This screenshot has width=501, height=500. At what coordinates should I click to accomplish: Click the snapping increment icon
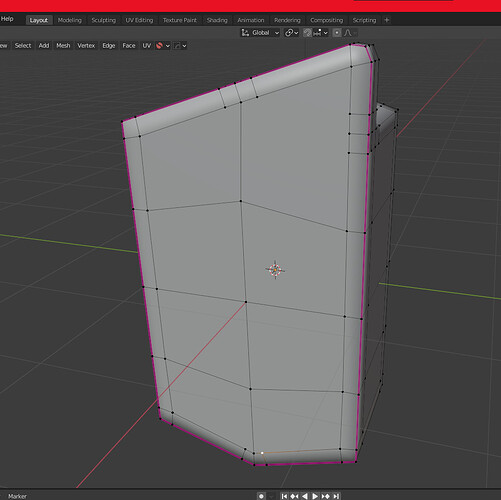click(x=317, y=33)
